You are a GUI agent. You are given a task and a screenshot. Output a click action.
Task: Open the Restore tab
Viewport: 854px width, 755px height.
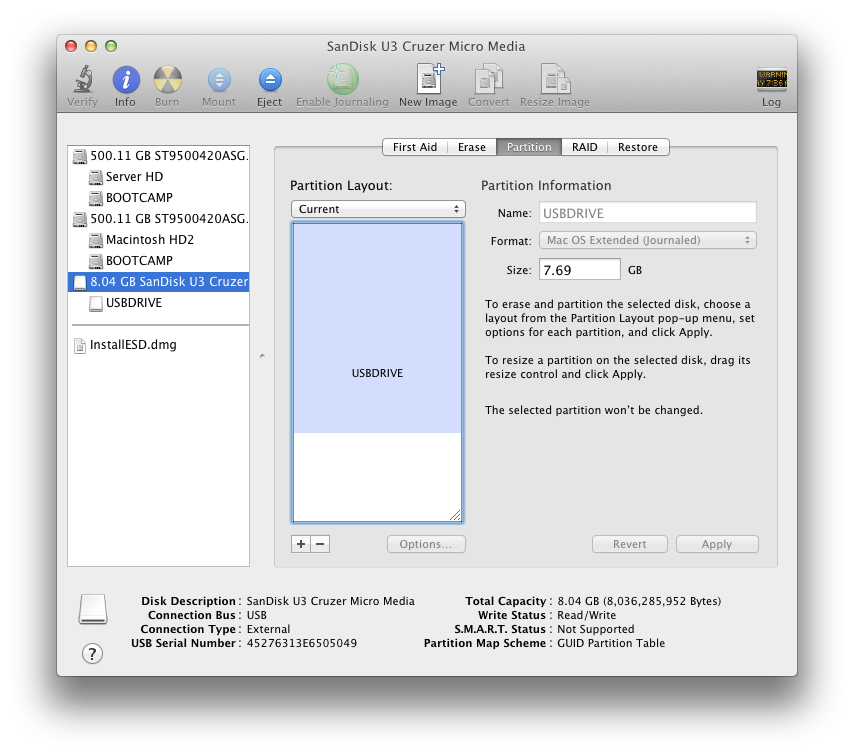click(637, 147)
